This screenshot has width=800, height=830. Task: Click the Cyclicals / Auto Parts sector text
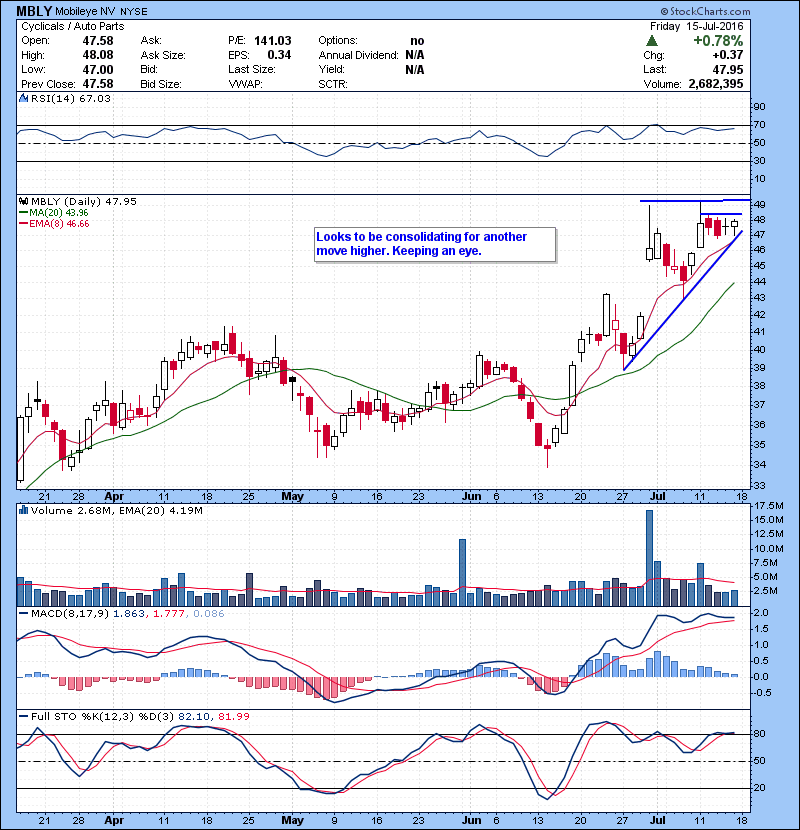coord(73,26)
